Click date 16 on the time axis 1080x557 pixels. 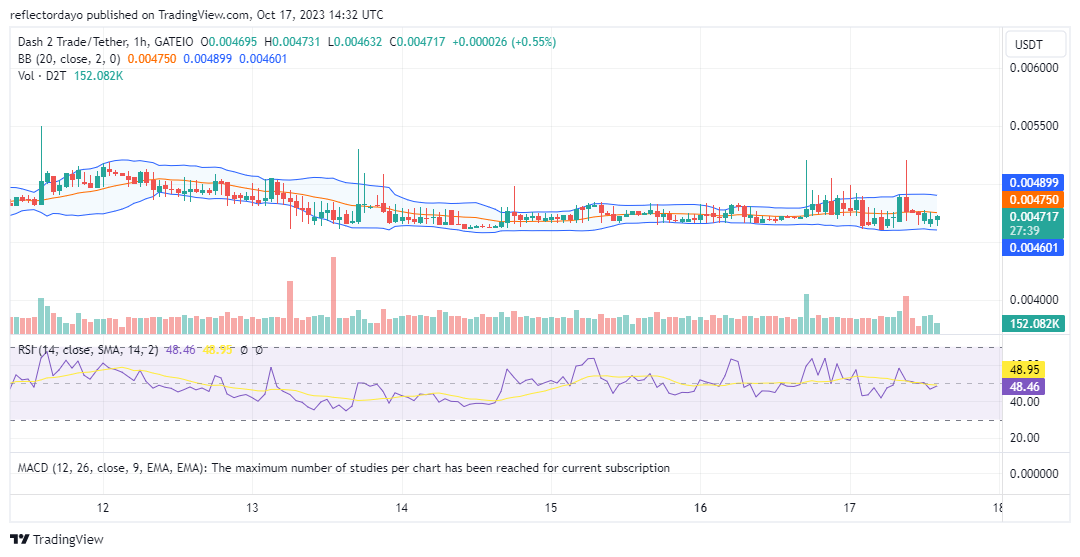coord(700,507)
